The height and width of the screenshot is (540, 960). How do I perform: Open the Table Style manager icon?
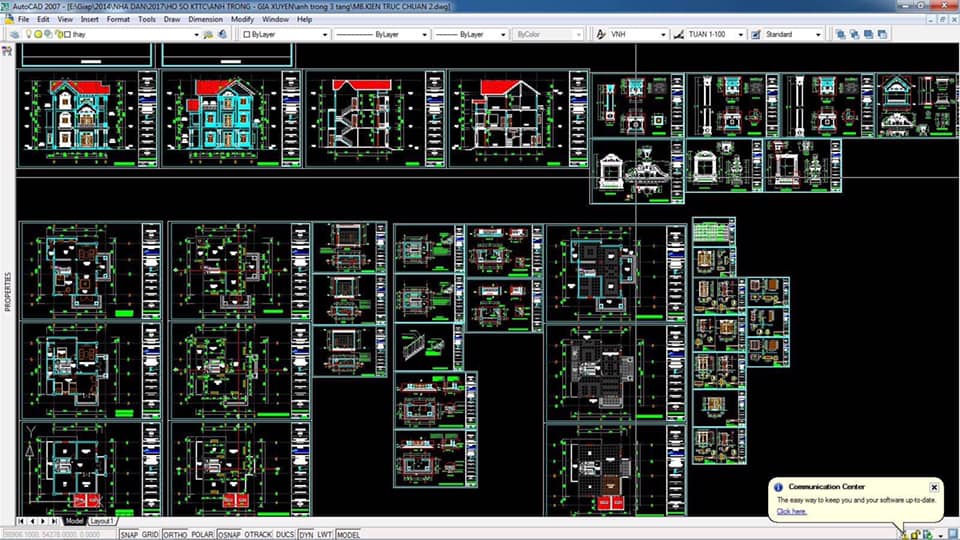point(756,34)
